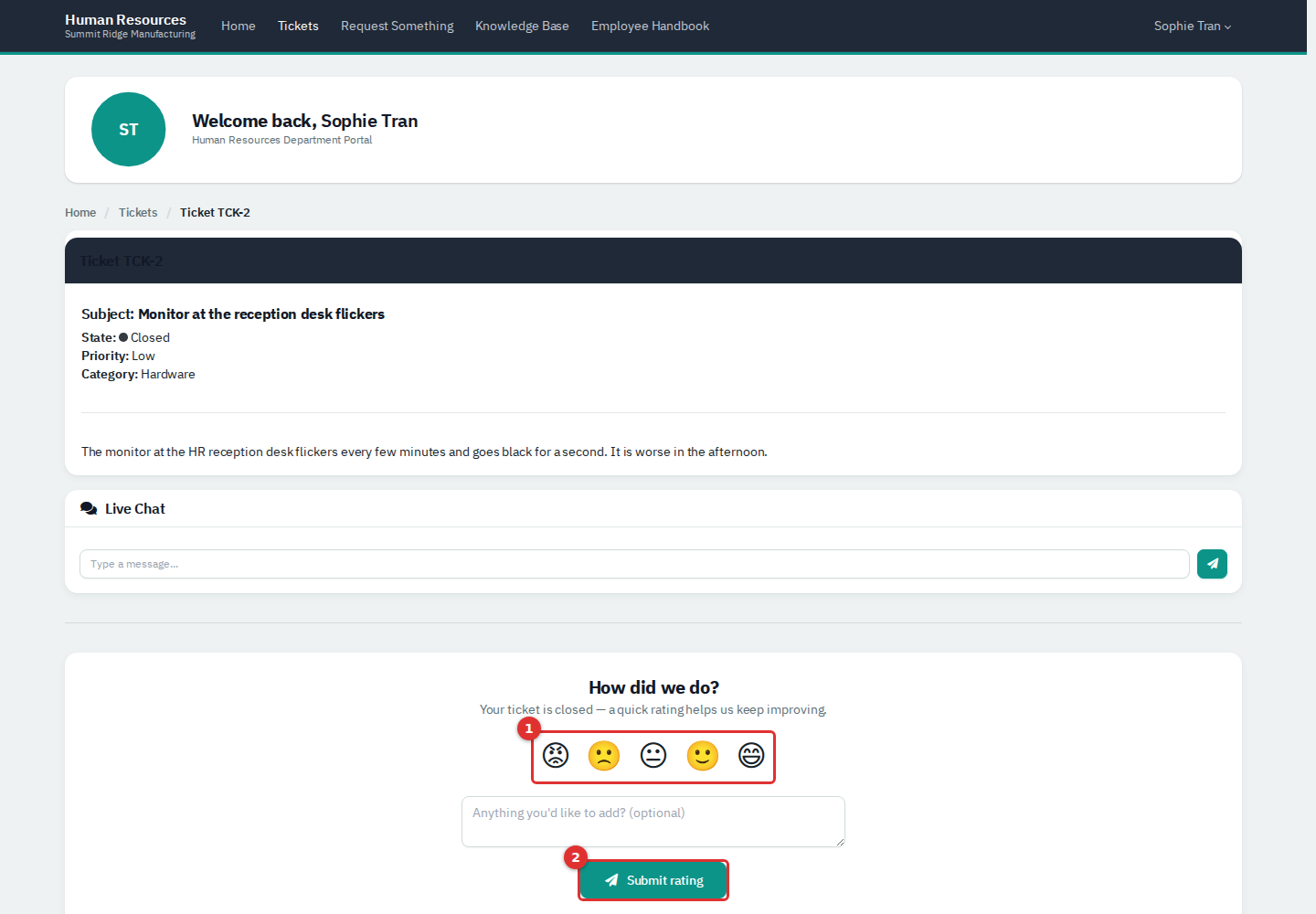Click the 'Hardware' category value
Screen dimensions: 1316x914
click(x=168, y=374)
